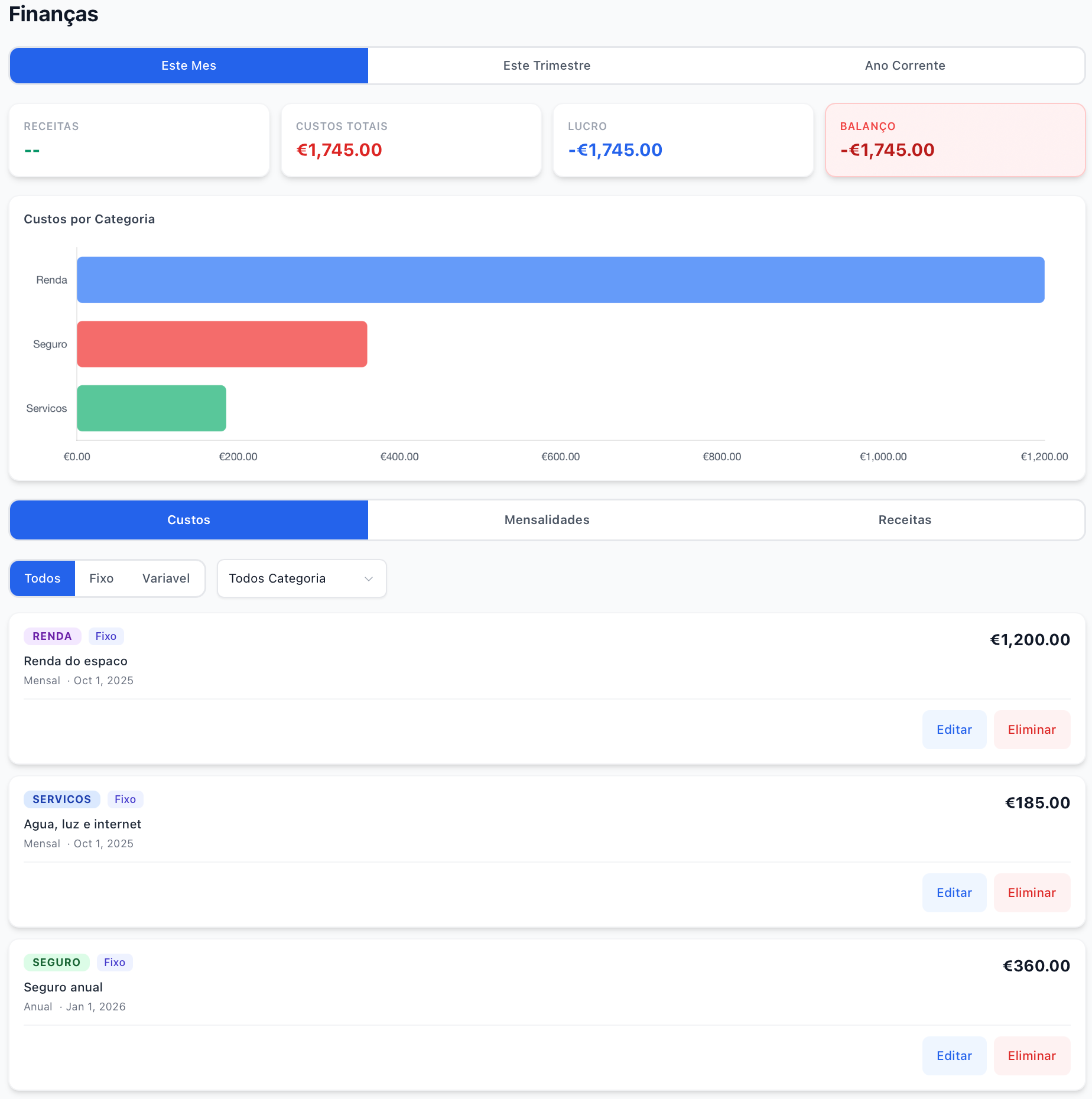Click the Receitas summary card
Screen dimensions: 1092x1099
tap(139, 141)
